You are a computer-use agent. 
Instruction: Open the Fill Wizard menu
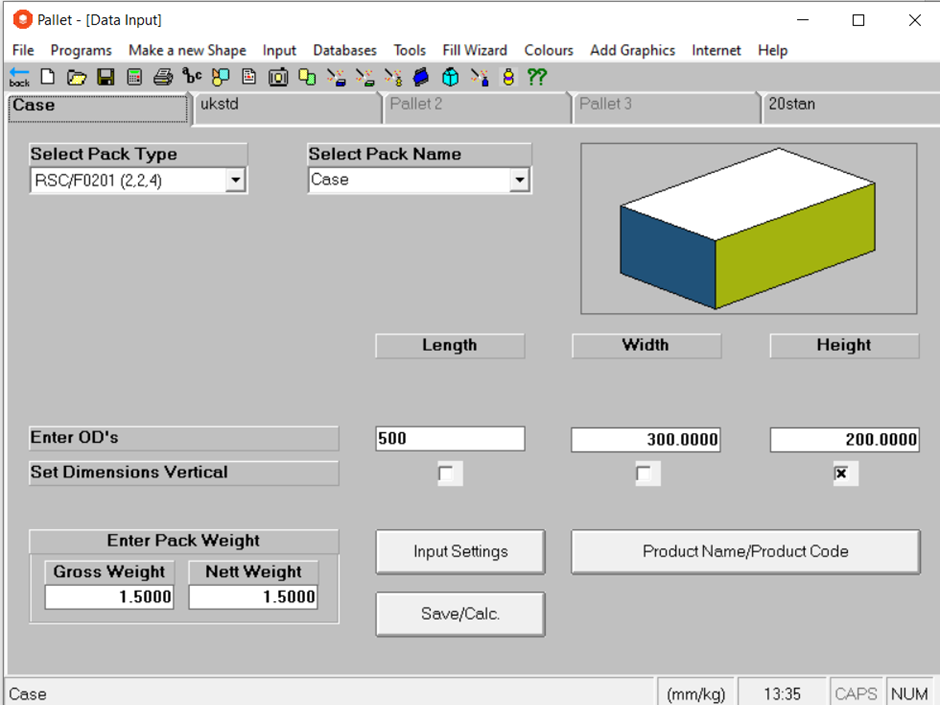coord(474,50)
